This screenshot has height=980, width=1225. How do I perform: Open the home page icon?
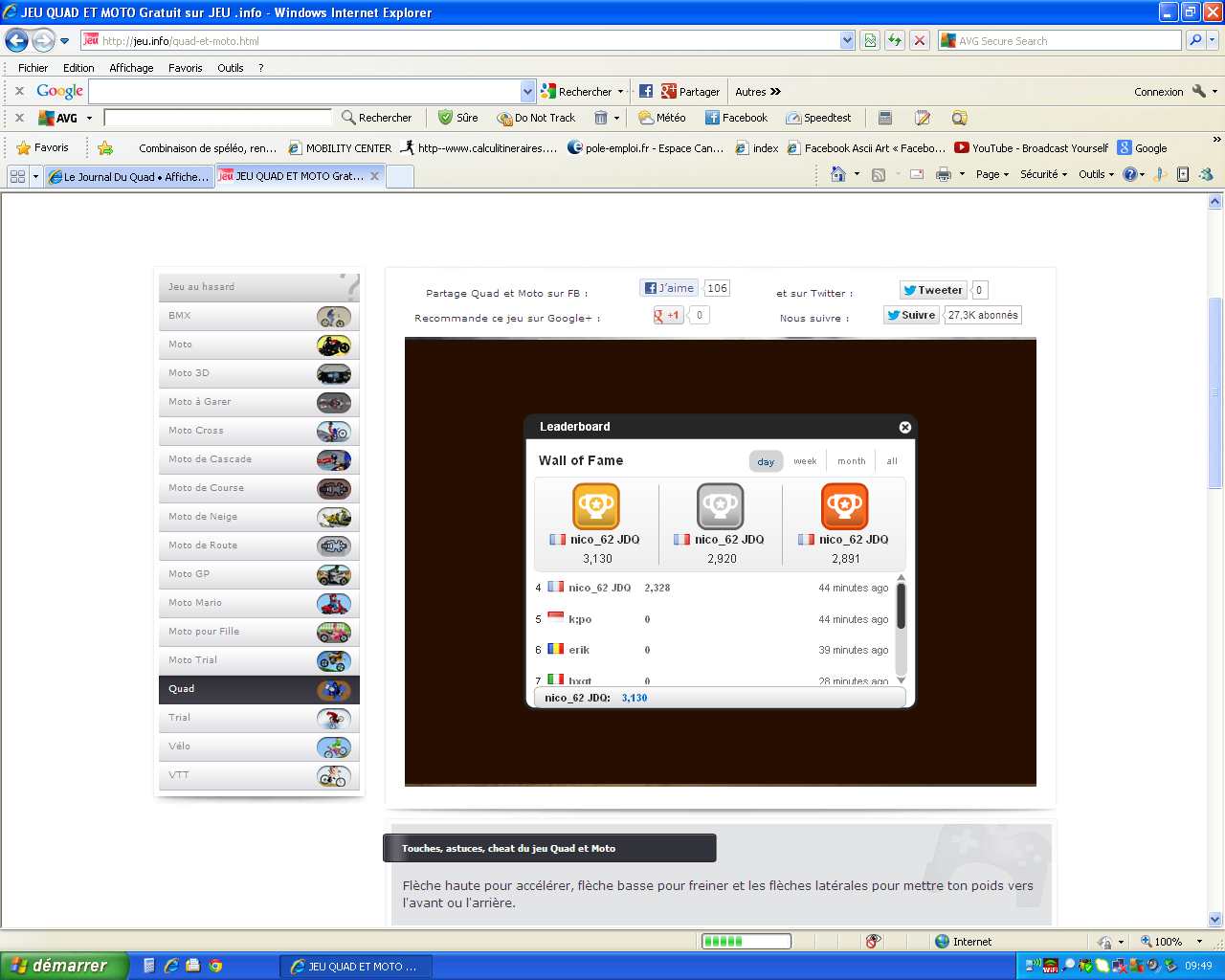tap(838, 174)
